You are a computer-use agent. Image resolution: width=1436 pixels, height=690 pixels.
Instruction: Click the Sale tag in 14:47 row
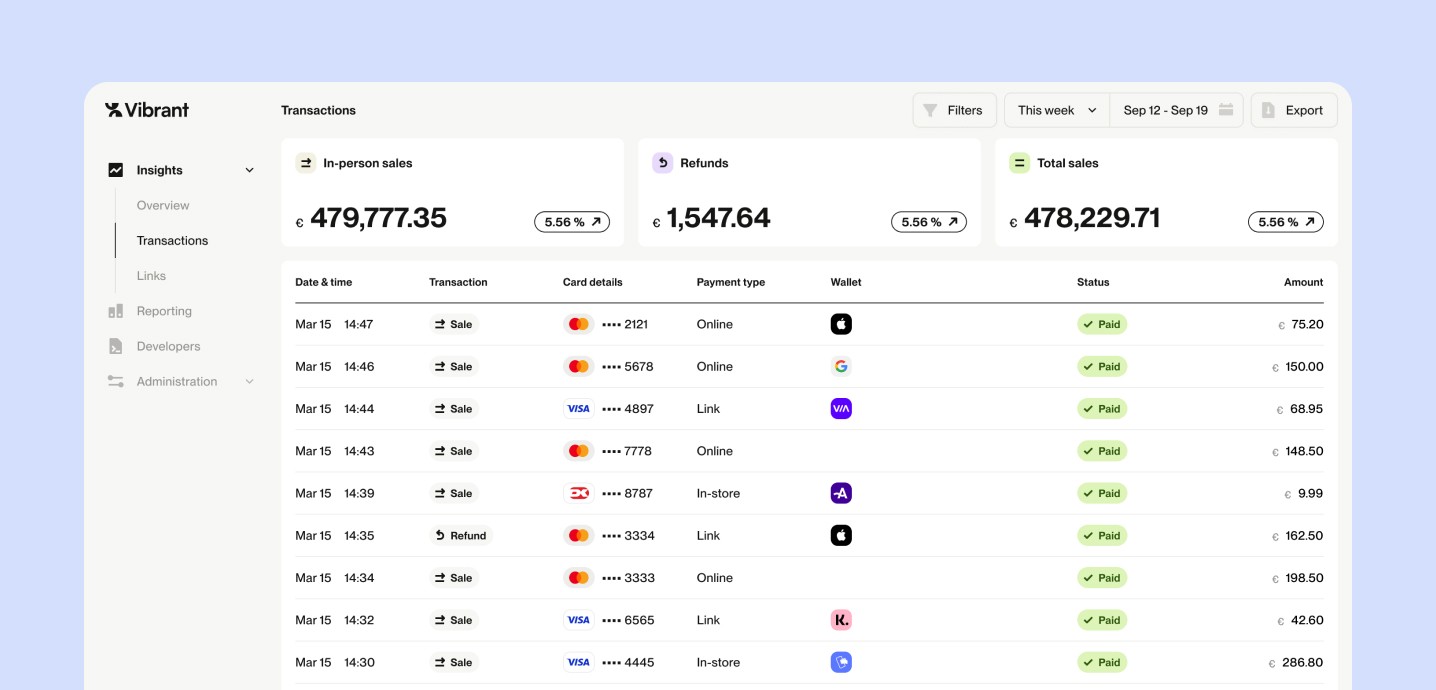tap(454, 324)
